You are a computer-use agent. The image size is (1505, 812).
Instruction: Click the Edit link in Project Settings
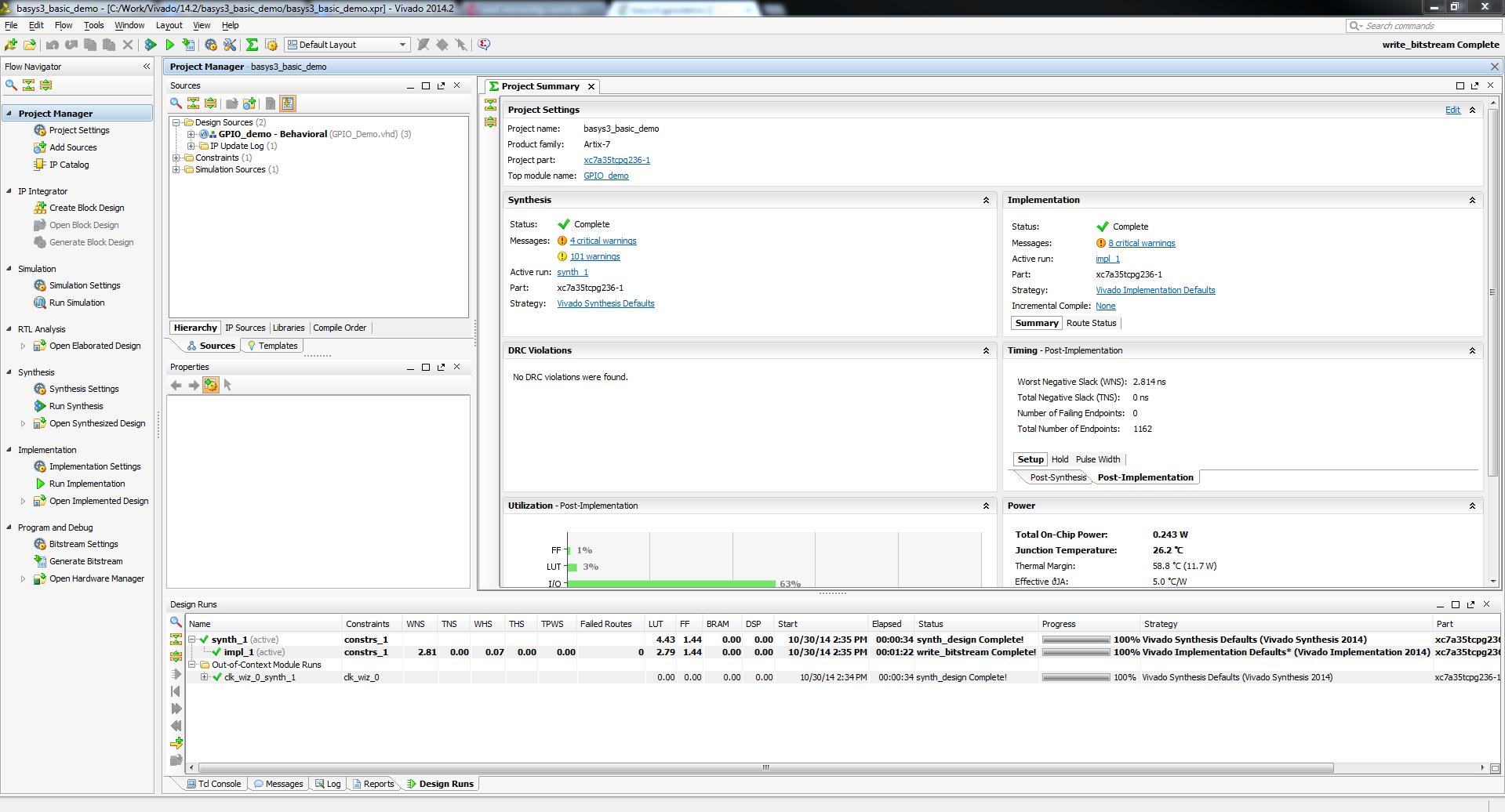(x=1452, y=110)
